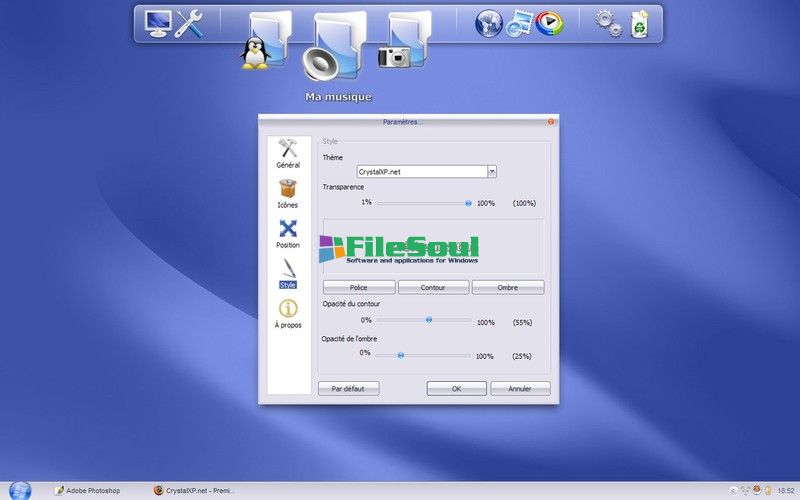Click the Windows Start orb on taskbar
The width and height of the screenshot is (800, 500).
pos(20,490)
